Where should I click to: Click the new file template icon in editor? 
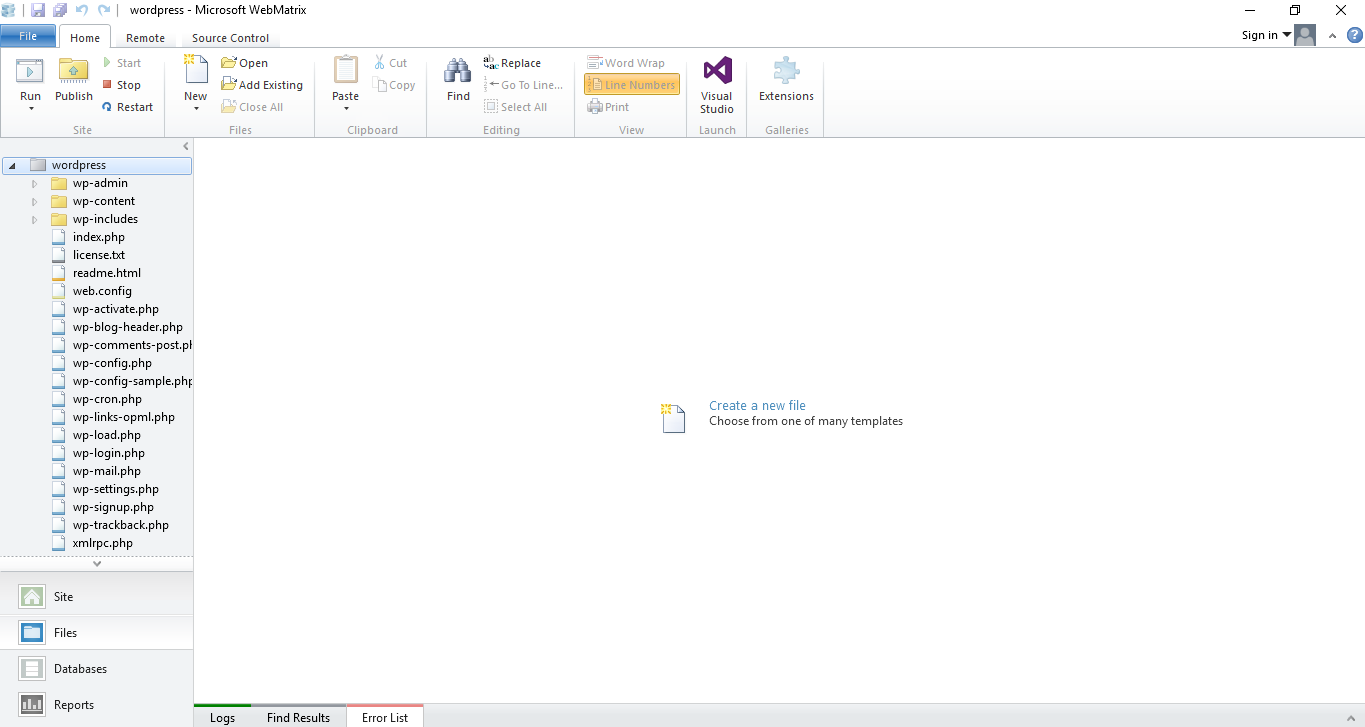point(674,417)
